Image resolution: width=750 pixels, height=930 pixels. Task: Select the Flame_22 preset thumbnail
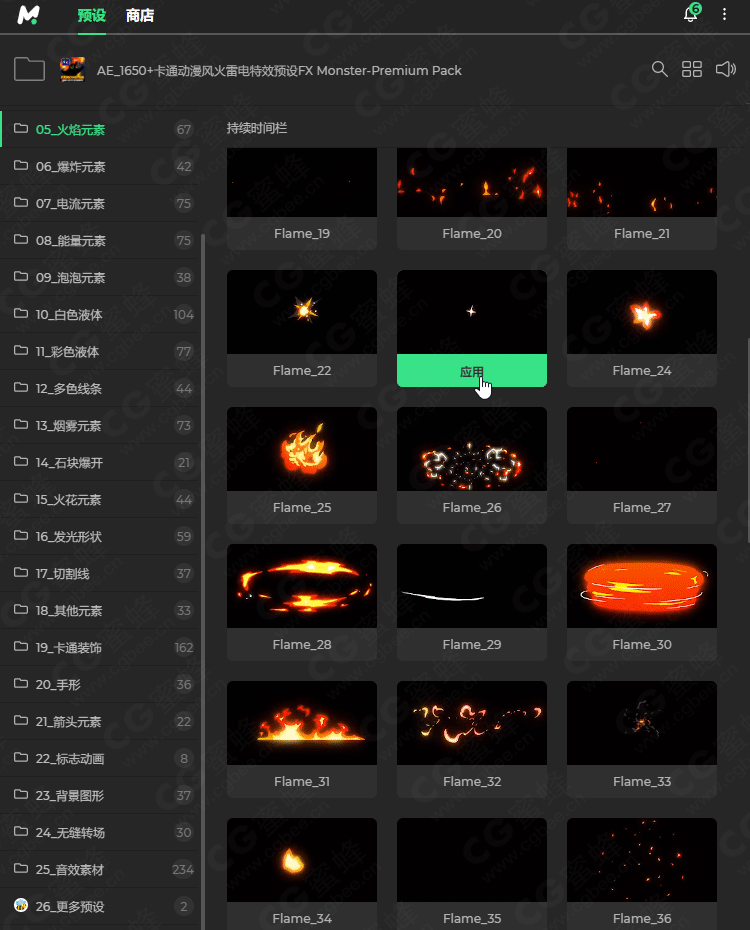pos(302,312)
